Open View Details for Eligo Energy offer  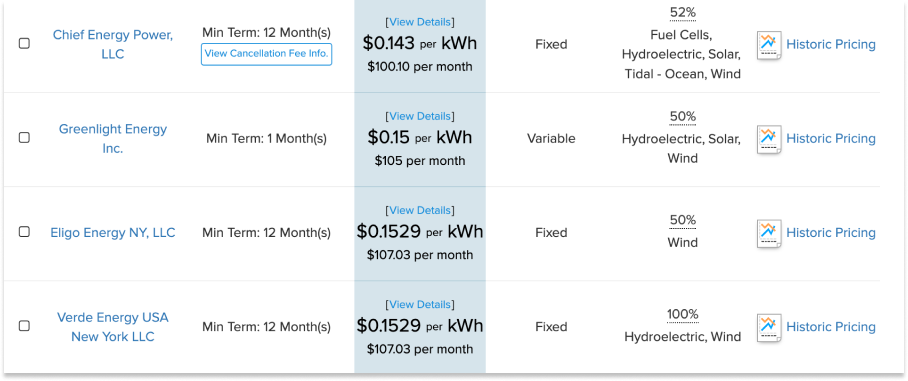click(x=420, y=210)
